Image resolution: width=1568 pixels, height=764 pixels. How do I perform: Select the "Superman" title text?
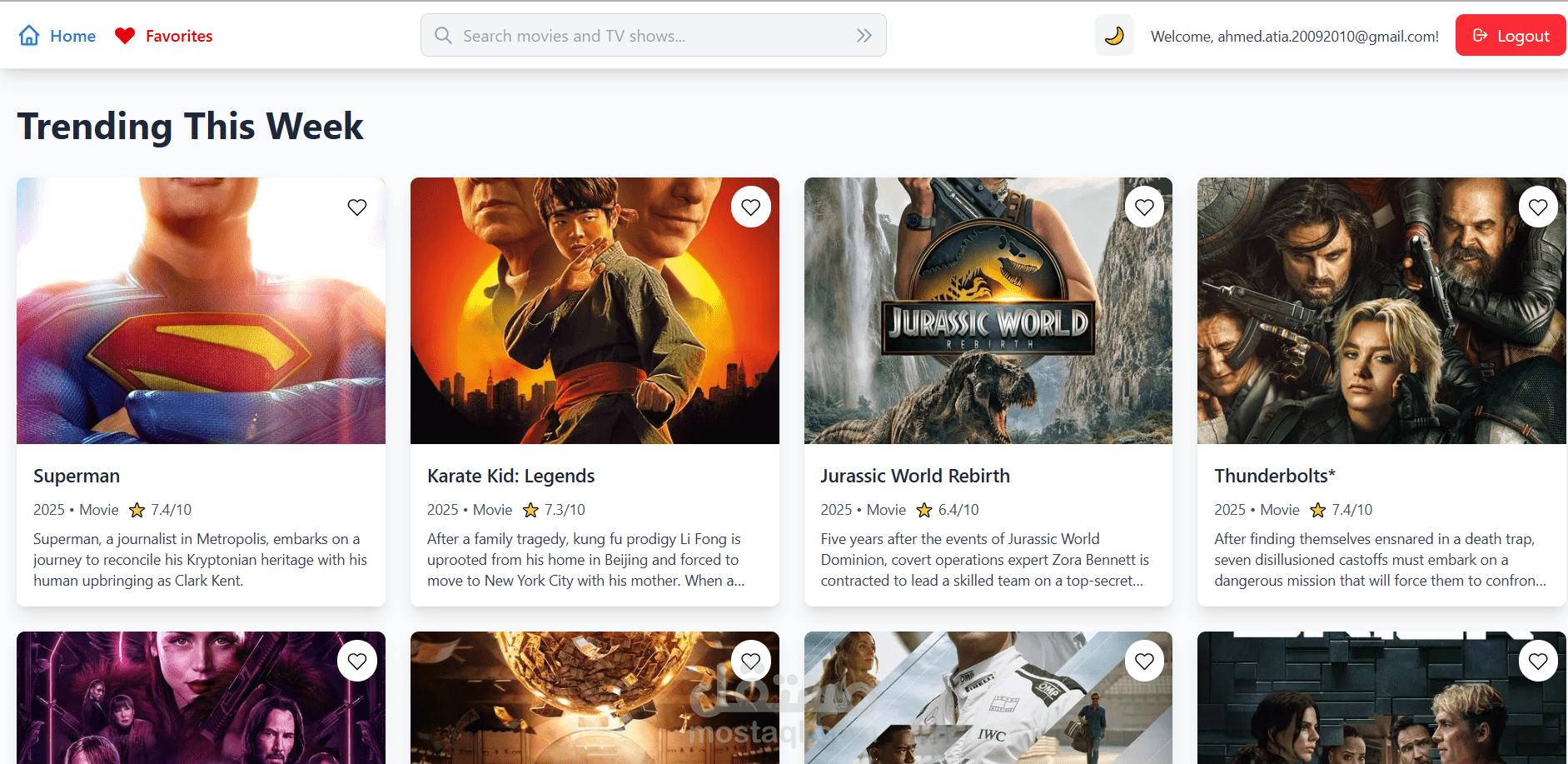click(77, 476)
